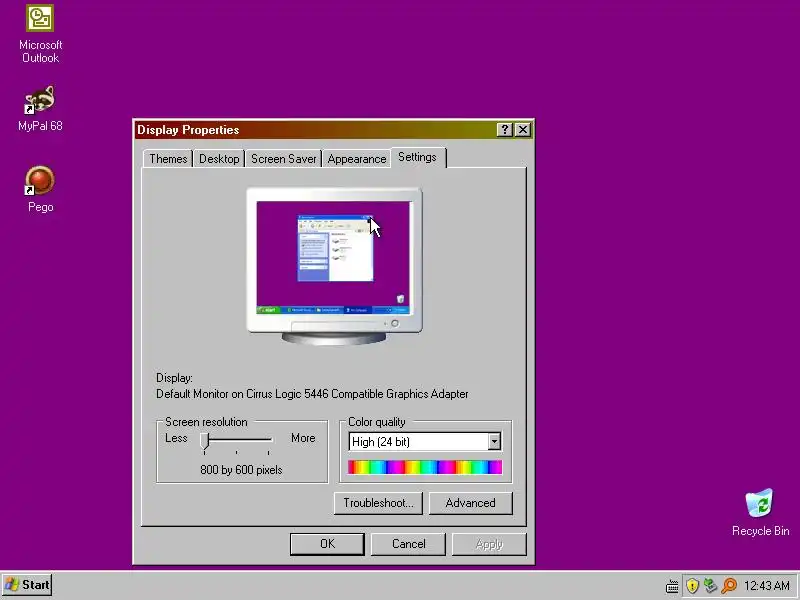Open the Screen Saver tab
The height and width of the screenshot is (600, 800).
283,159
